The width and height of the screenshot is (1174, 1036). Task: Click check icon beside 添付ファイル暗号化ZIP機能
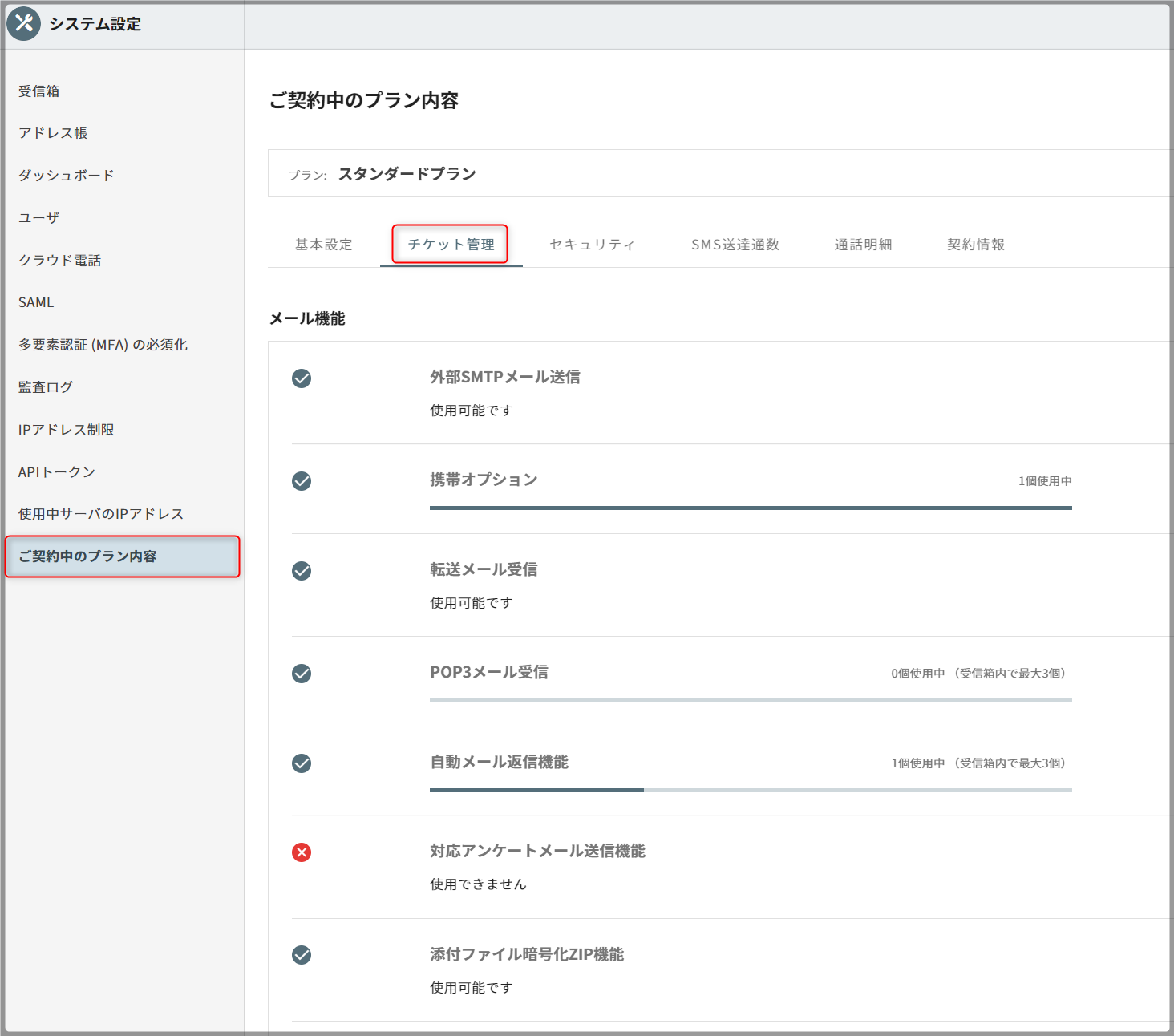pyautogui.click(x=302, y=955)
